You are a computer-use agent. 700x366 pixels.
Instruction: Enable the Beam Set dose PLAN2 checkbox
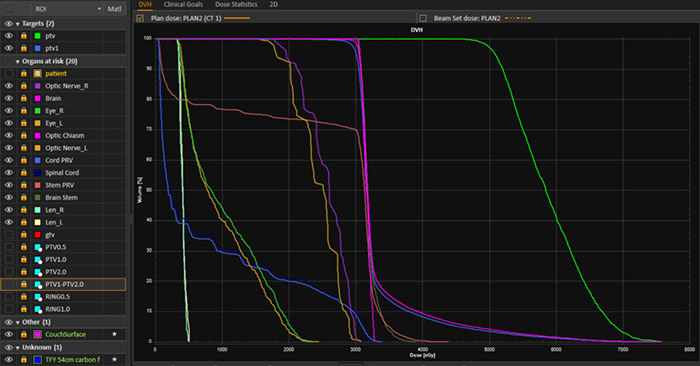[423, 18]
